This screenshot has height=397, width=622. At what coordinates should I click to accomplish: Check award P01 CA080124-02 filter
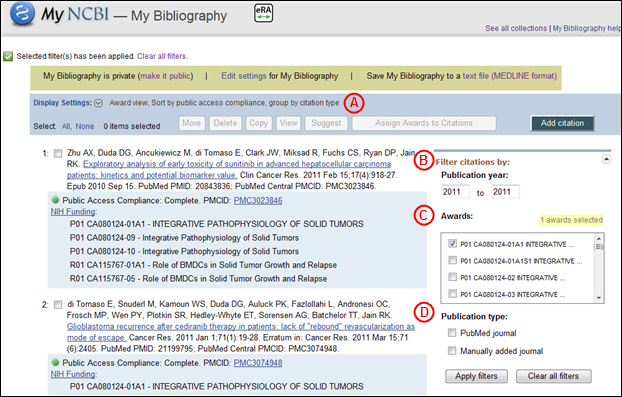coord(452,277)
